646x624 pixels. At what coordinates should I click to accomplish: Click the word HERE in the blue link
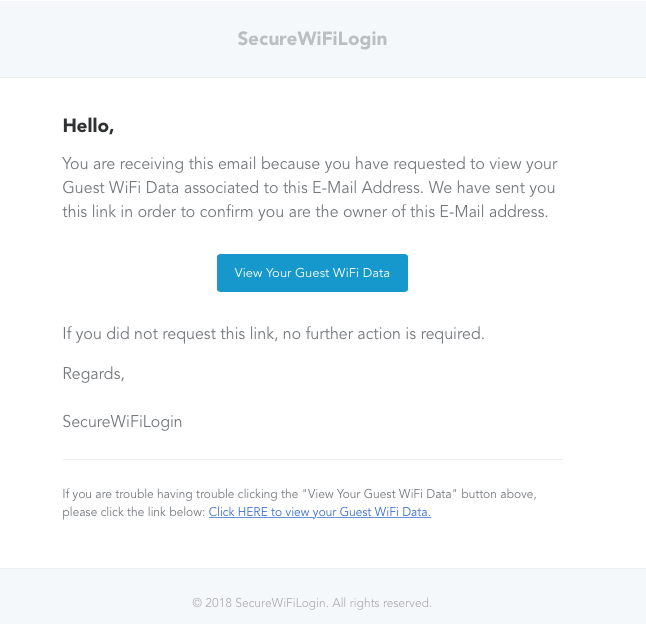tap(253, 512)
